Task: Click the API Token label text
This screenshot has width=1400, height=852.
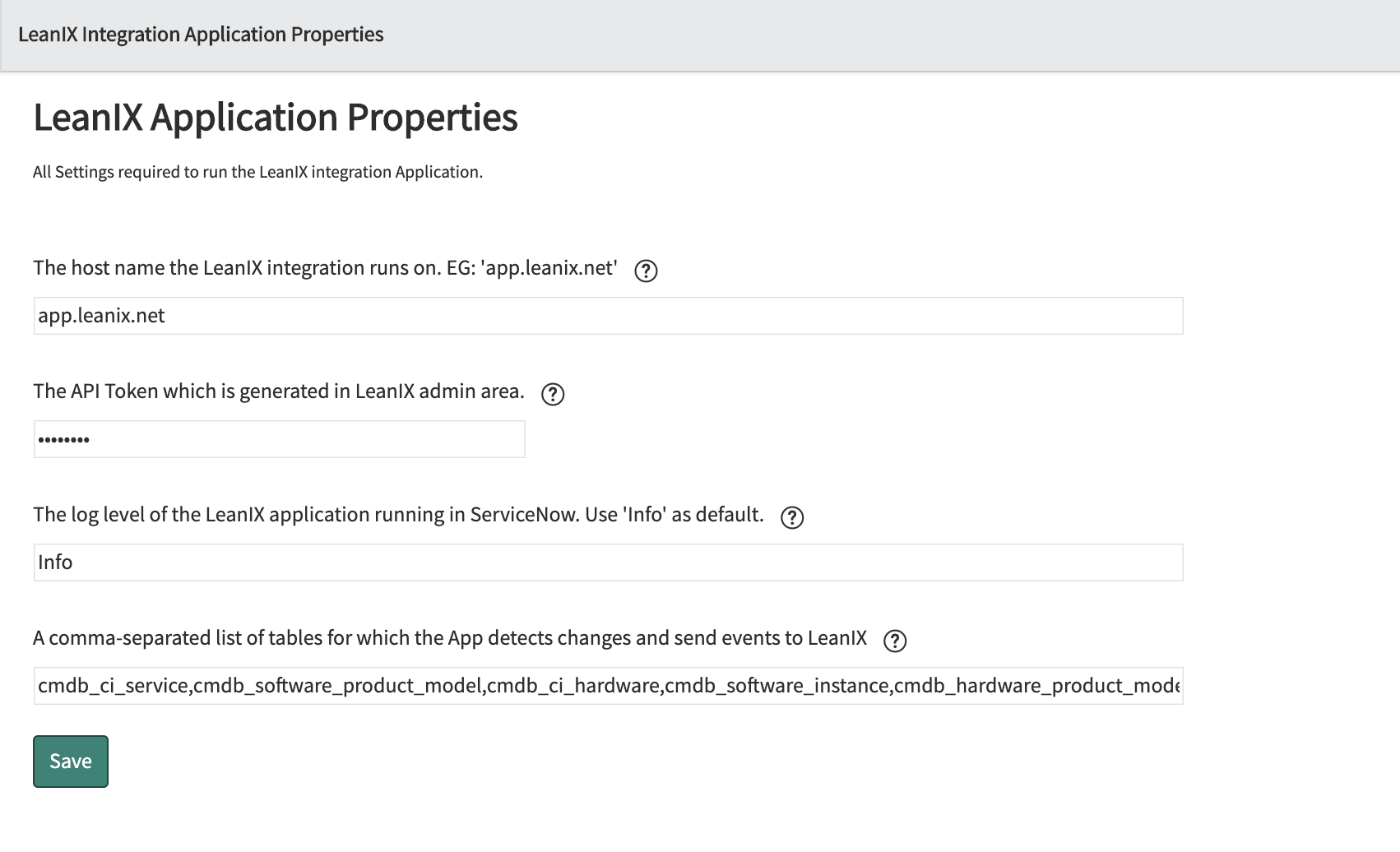Action: (x=279, y=391)
